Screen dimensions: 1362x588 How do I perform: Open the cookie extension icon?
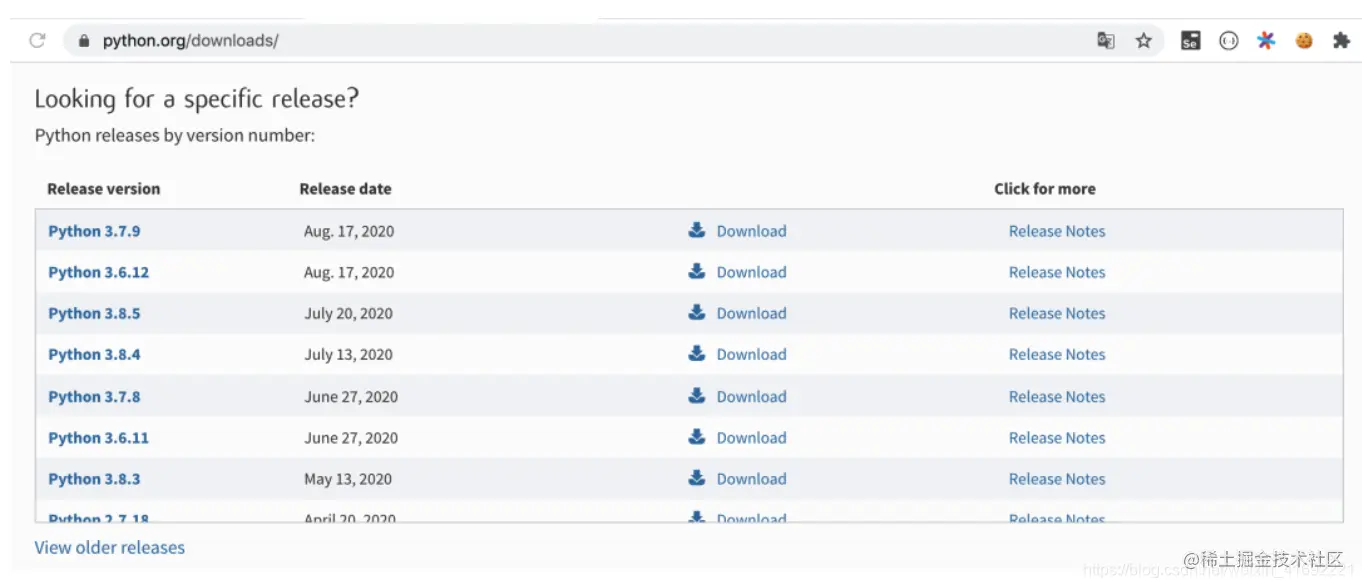pos(1304,41)
